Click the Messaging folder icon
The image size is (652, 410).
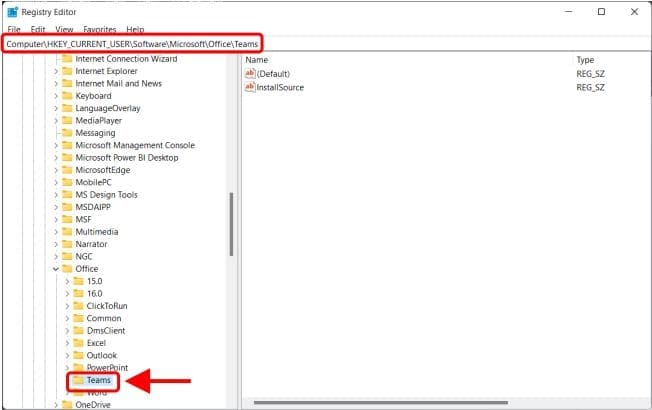(67, 133)
